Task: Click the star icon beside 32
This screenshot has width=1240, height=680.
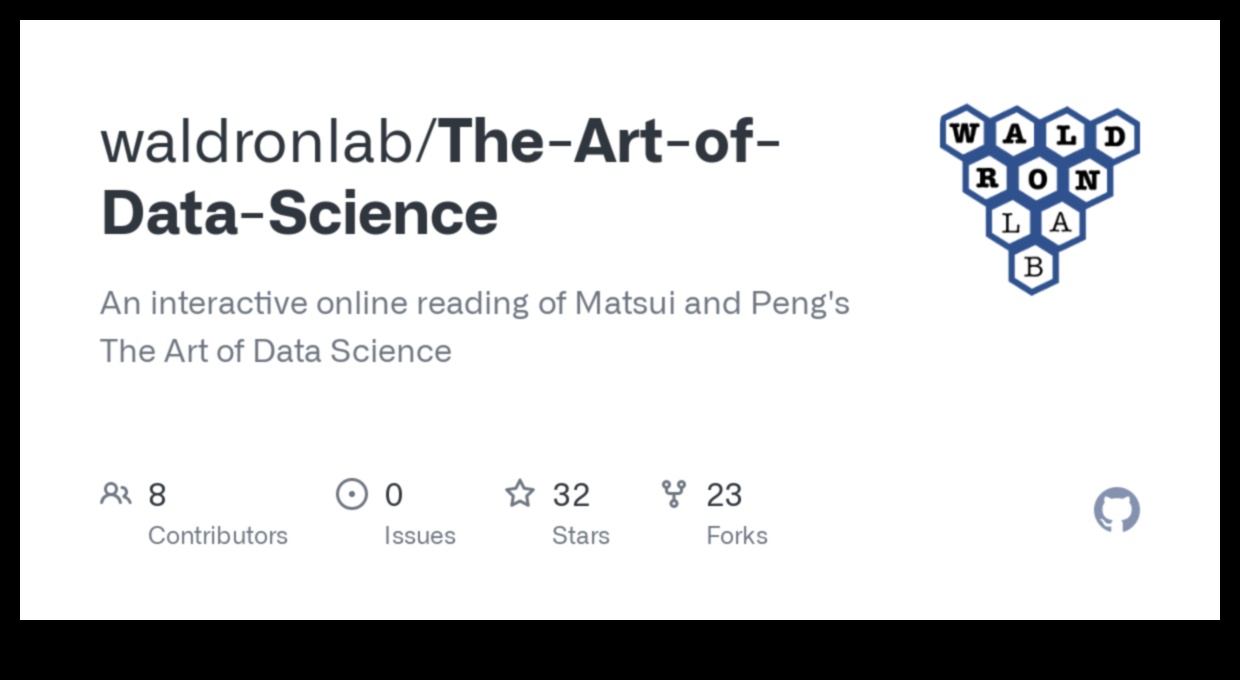Action: [520, 494]
